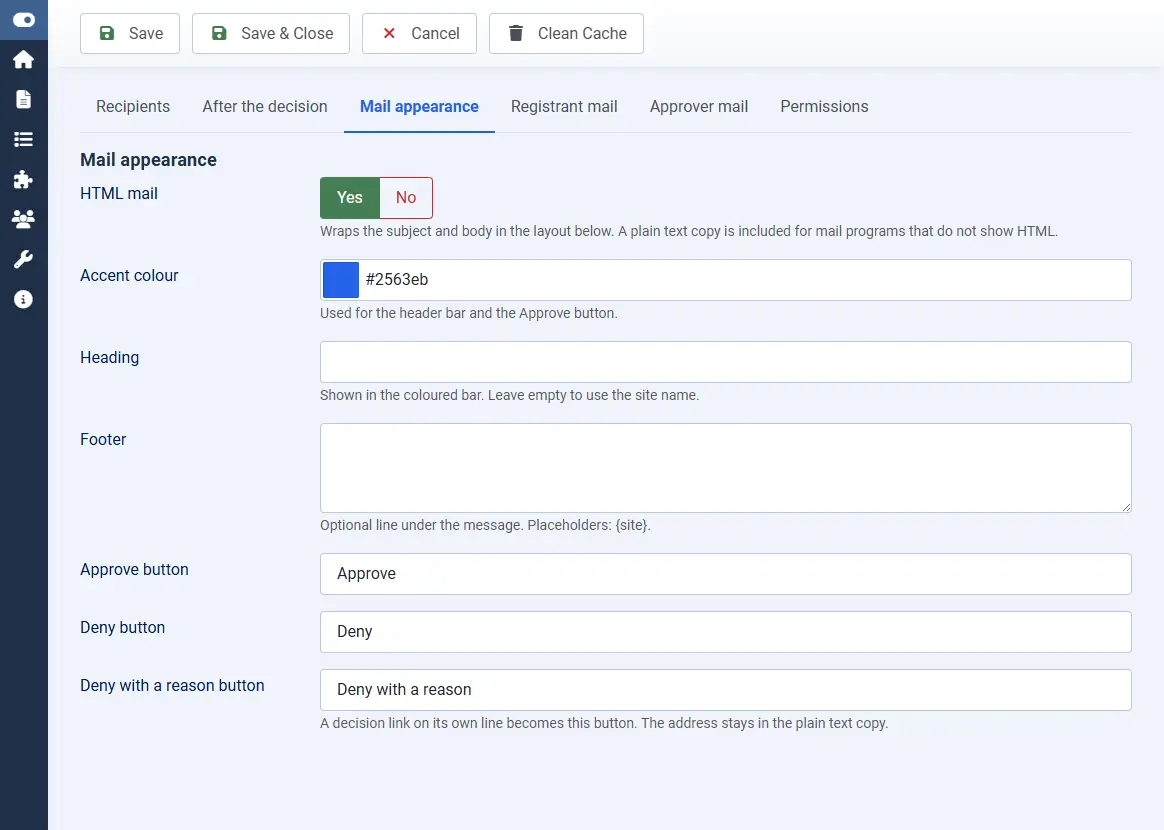Click the 'Heading' field label
This screenshot has height=830, width=1164.
coord(109,357)
